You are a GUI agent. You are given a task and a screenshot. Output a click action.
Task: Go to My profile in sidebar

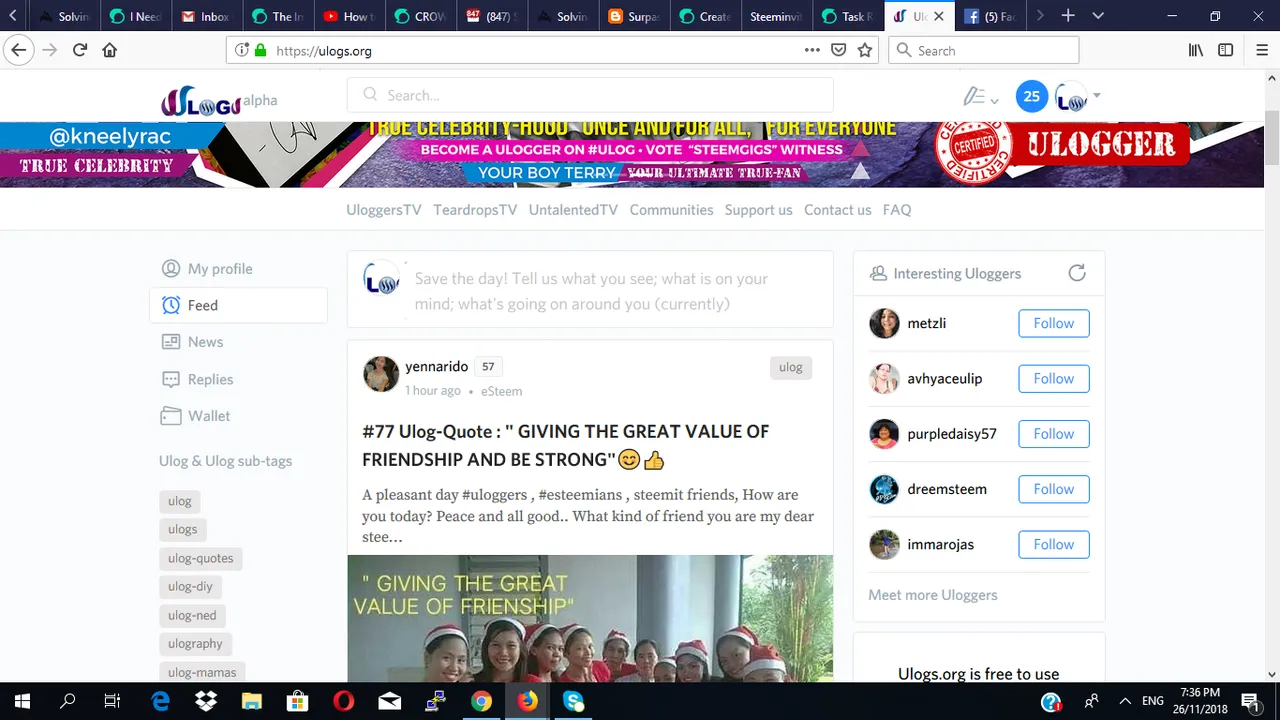207,269
